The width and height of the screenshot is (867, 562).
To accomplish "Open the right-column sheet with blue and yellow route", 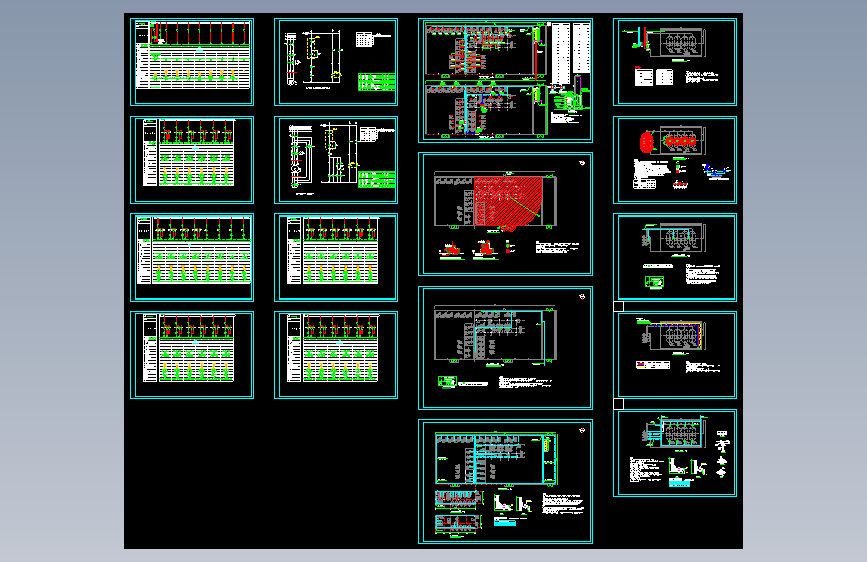I will pos(675,355).
